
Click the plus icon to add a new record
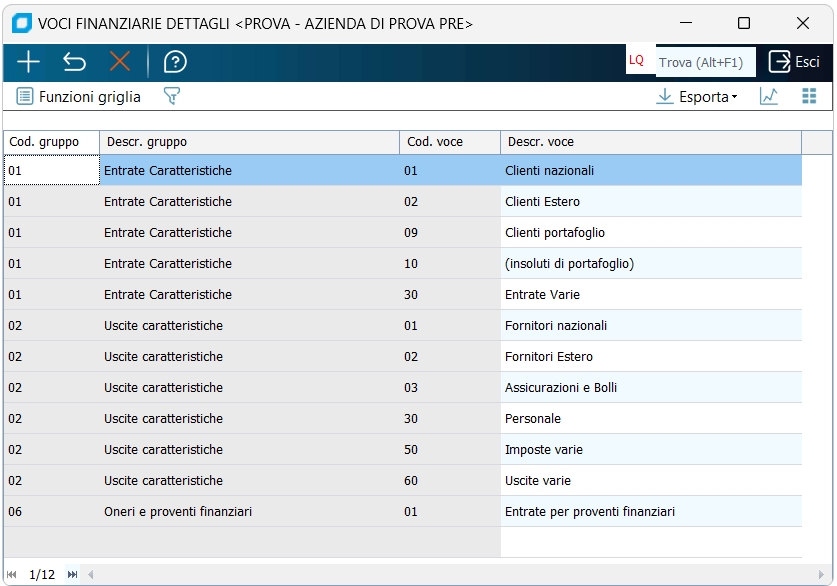[x=28, y=62]
